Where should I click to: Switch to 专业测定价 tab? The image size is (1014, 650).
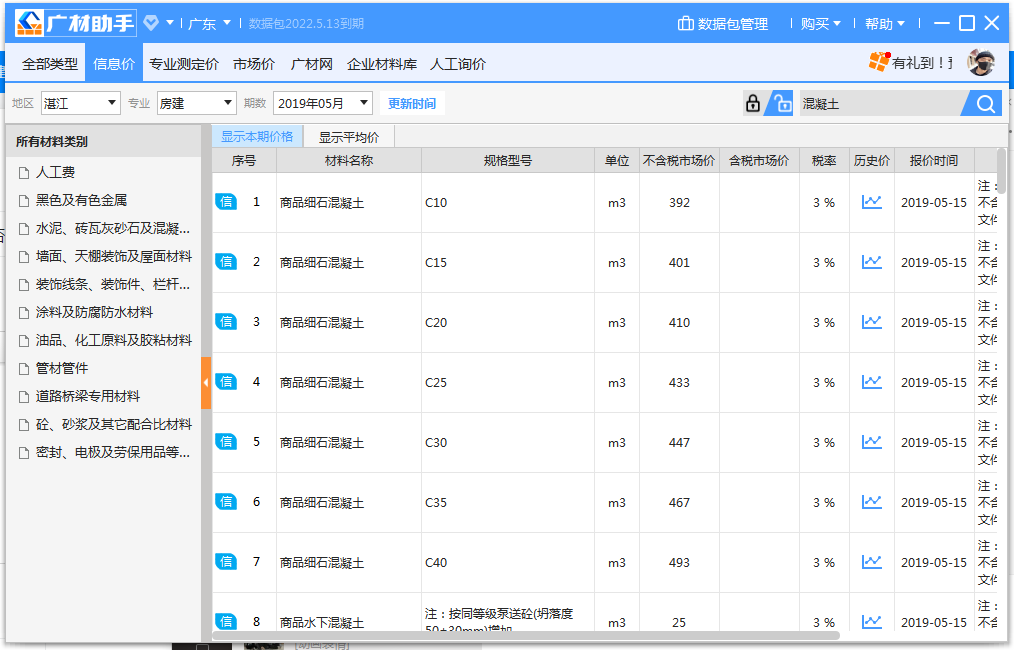click(184, 64)
